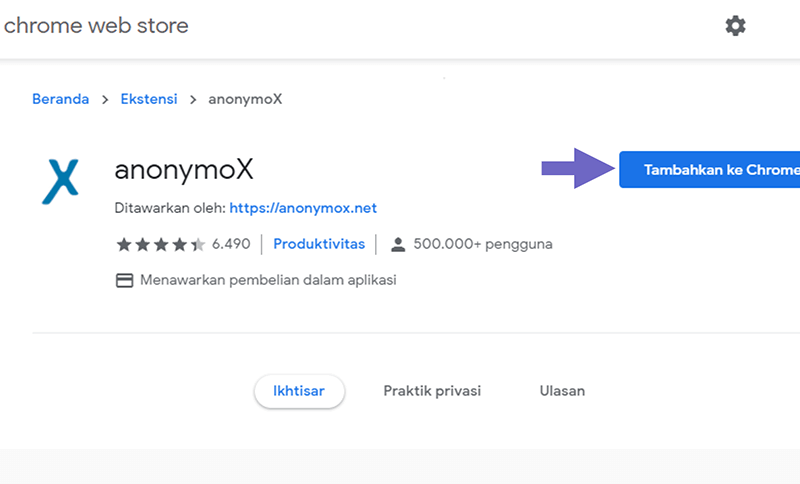The width and height of the screenshot is (800, 484).
Task: Click the Ditawarkan oleh label
Action: click(170, 208)
